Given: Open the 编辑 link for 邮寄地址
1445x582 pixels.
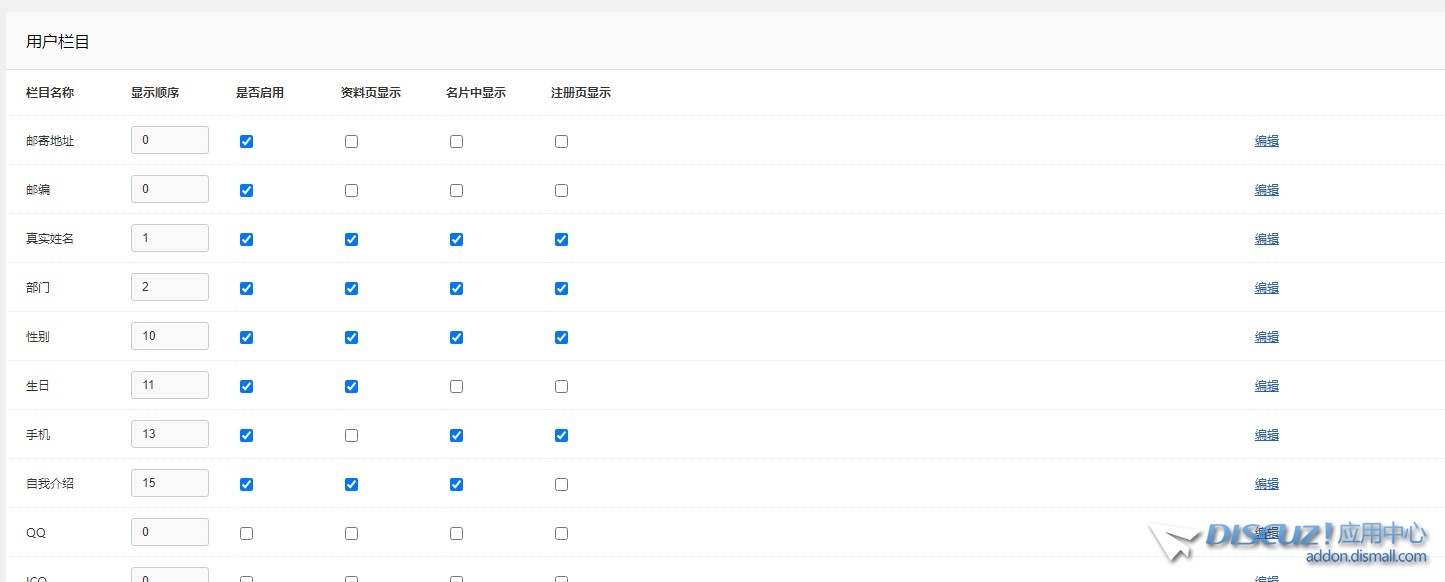Looking at the screenshot, I should coord(1266,141).
